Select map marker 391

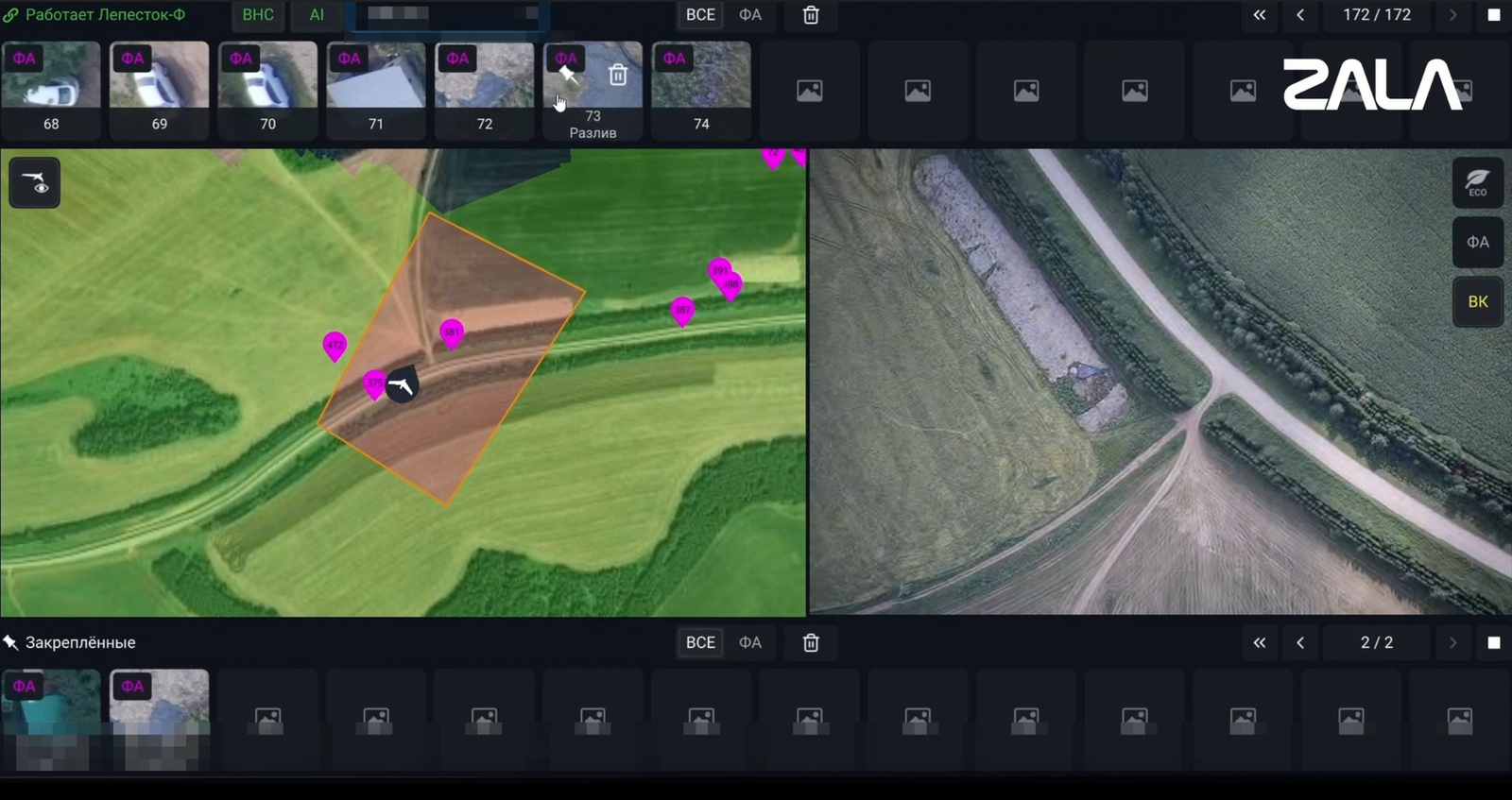tap(720, 270)
